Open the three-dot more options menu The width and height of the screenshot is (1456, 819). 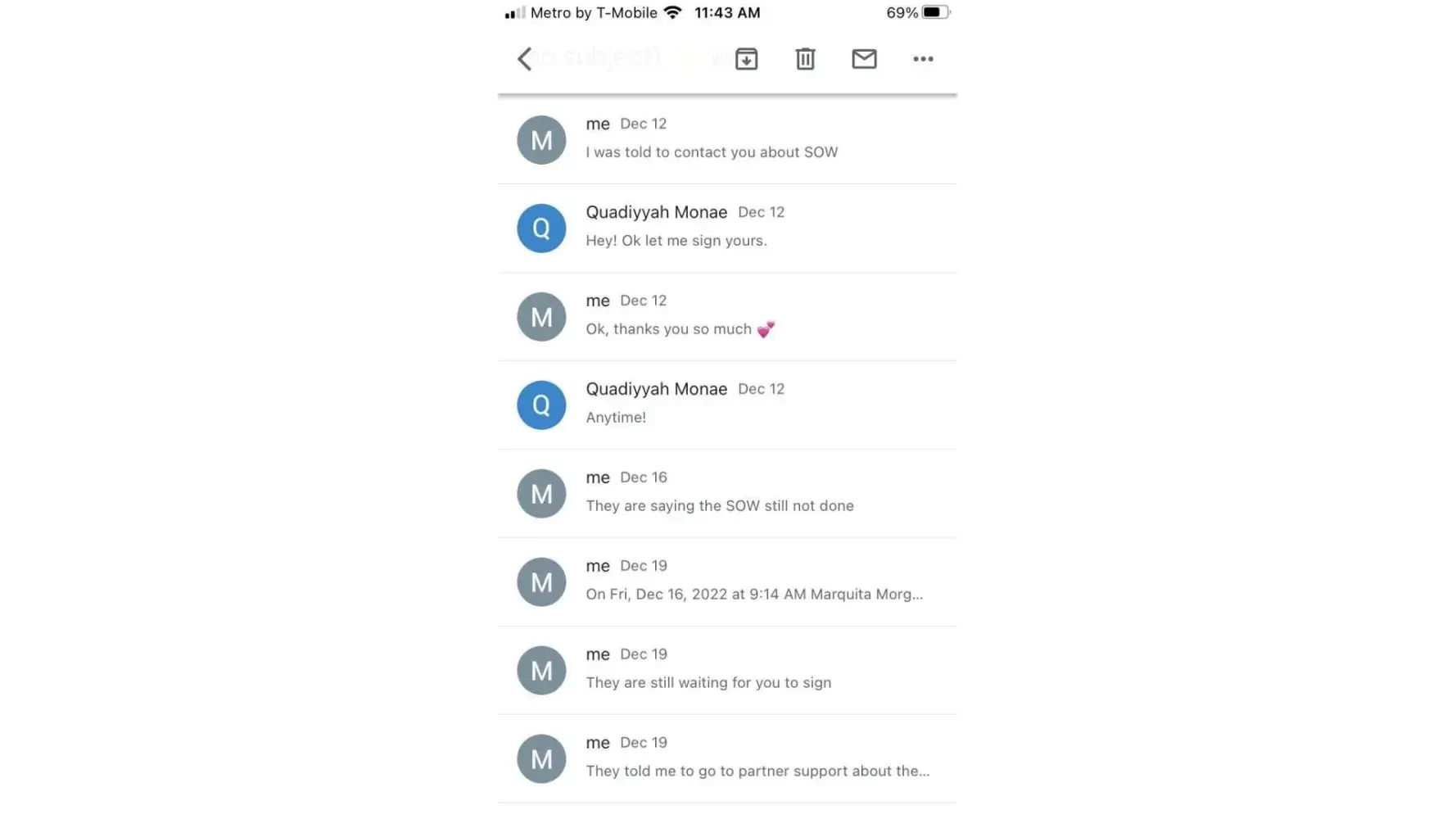pyautogui.click(x=923, y=59)
